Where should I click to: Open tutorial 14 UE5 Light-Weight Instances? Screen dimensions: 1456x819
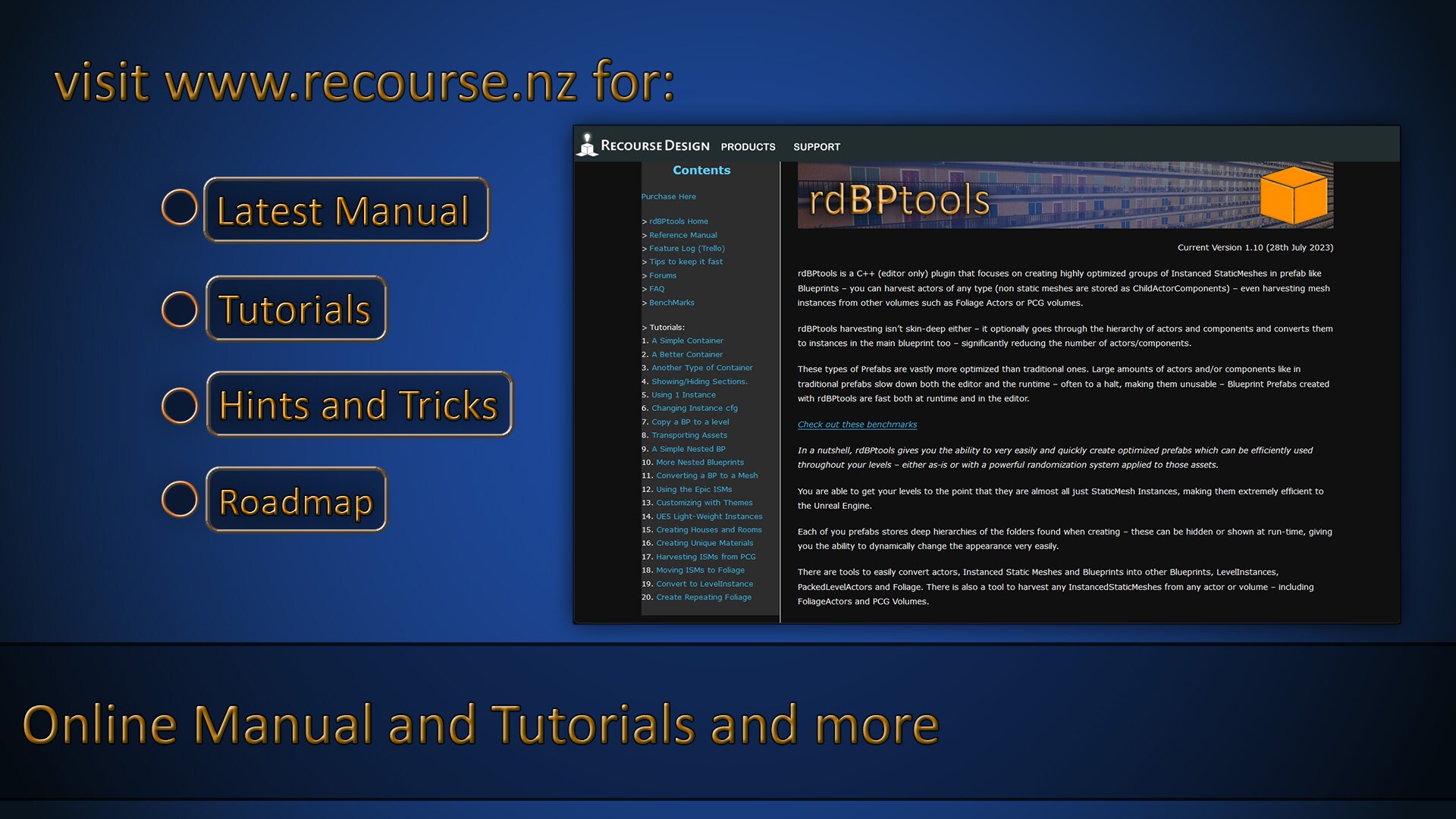click(x=709, y=516)
